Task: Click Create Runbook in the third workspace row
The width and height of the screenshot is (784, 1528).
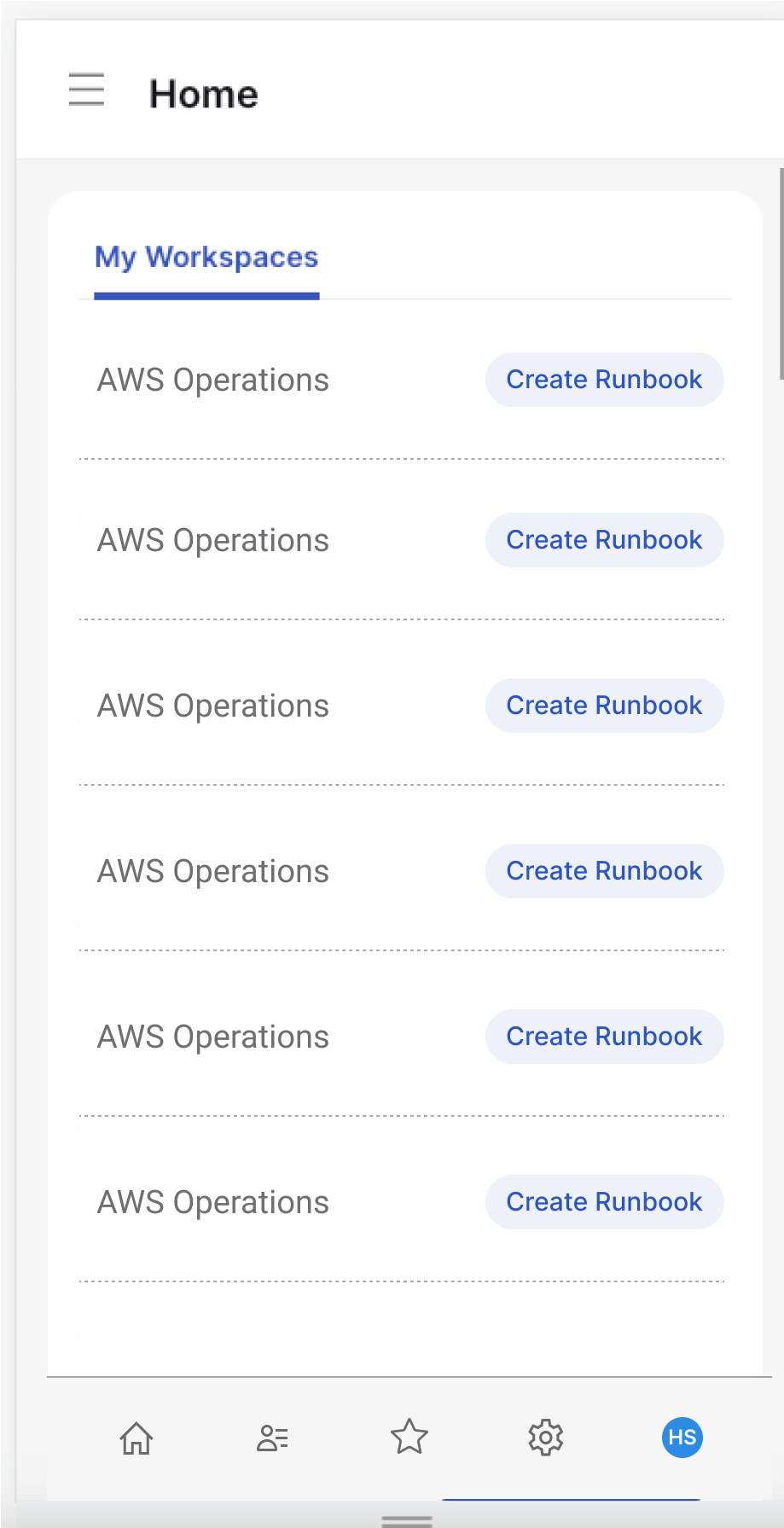Action: pos(605,706)
